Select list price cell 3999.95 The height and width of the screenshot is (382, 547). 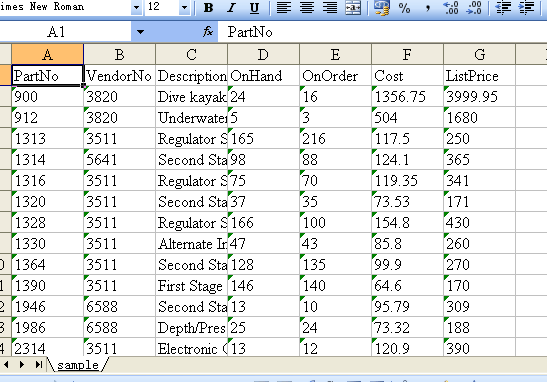[479, 96]
